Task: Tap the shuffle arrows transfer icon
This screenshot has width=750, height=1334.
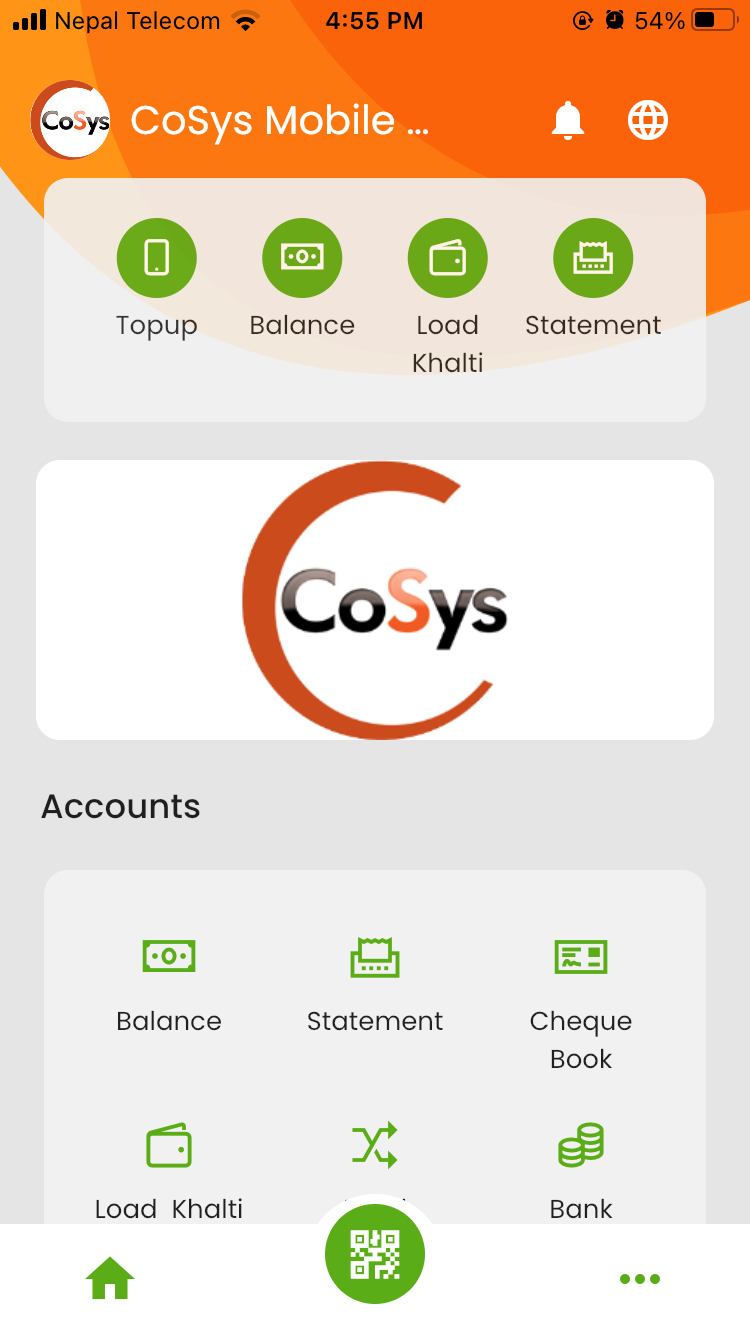Action: pos(375,1145)
